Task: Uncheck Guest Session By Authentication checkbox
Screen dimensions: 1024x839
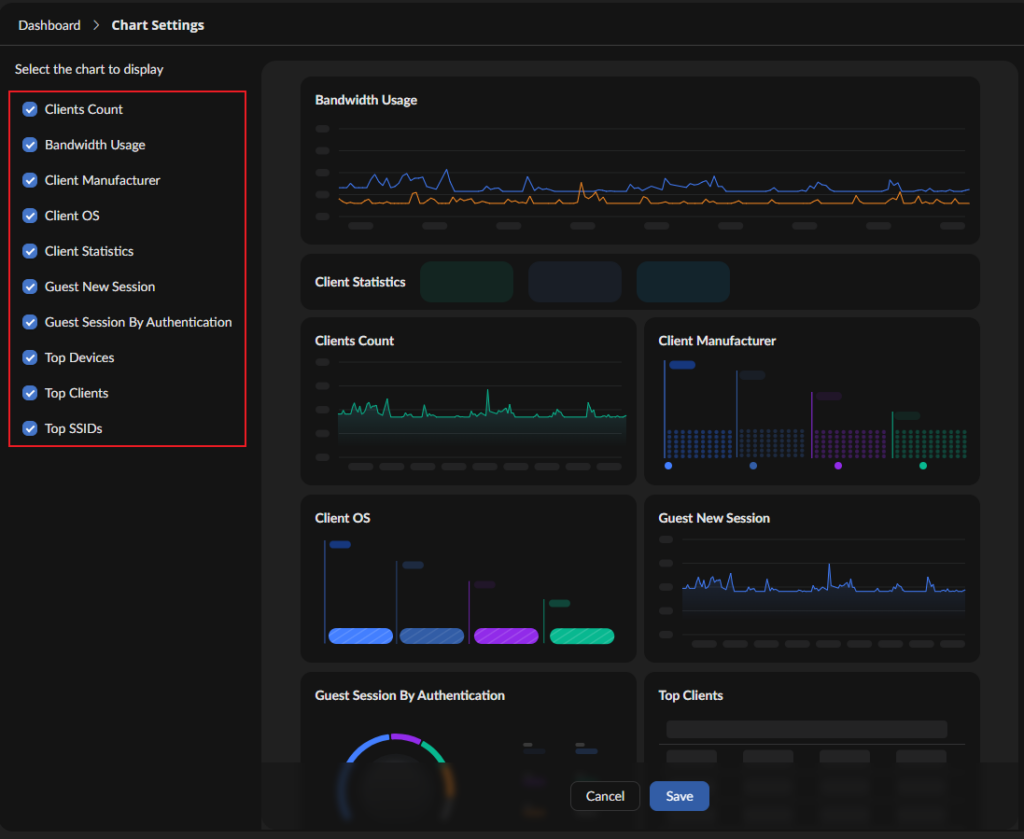Action: coord(30,322)
